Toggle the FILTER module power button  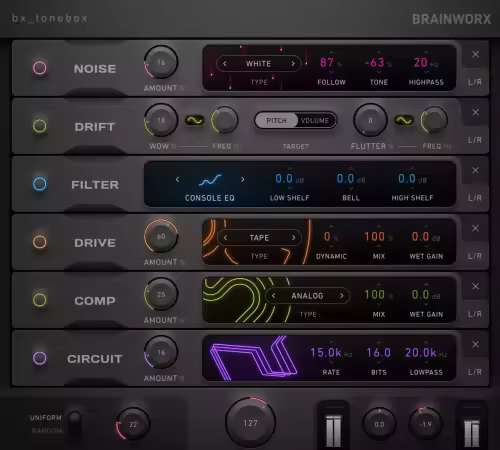(x=40, y=184)
